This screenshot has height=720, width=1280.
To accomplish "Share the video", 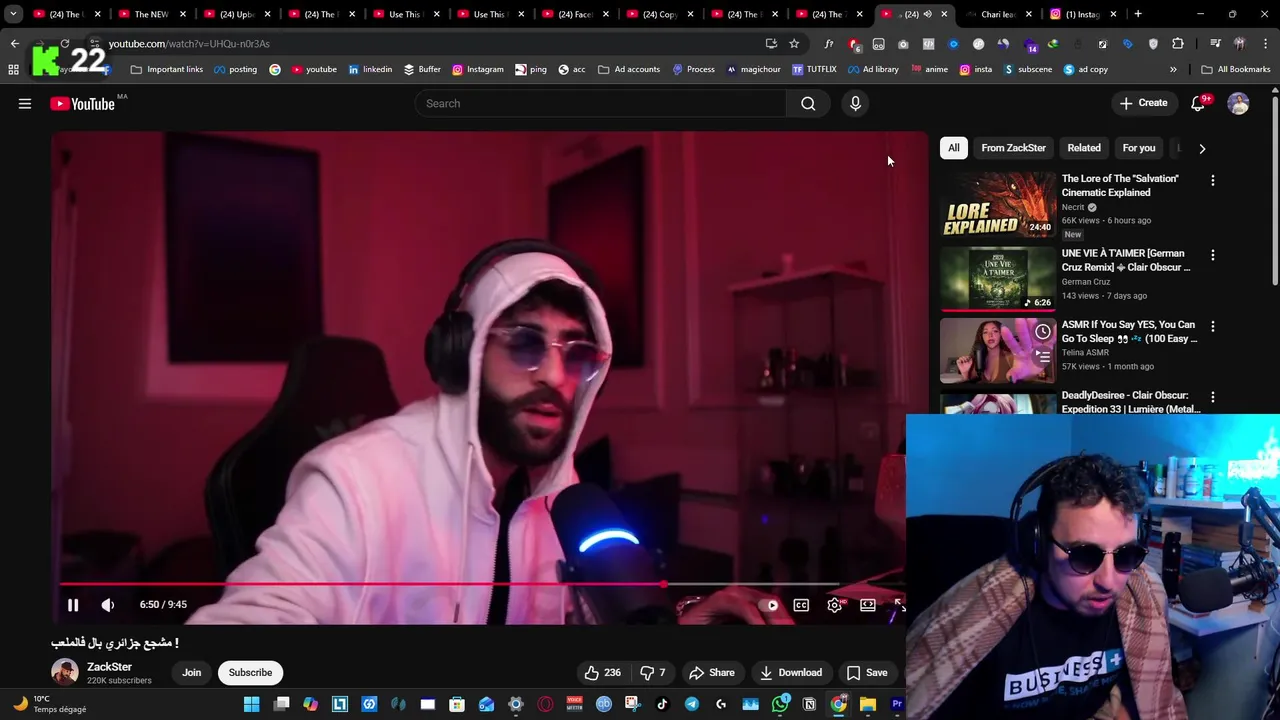I will pos(712,673).
